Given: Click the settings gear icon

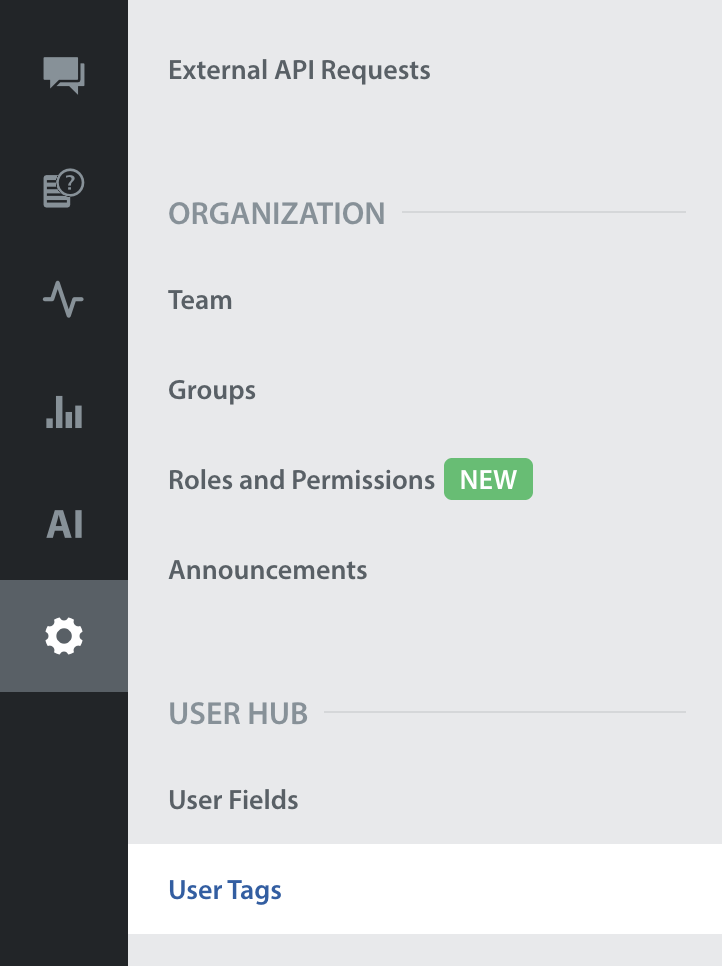Looking at the screenshot, I should pos(64,636).
